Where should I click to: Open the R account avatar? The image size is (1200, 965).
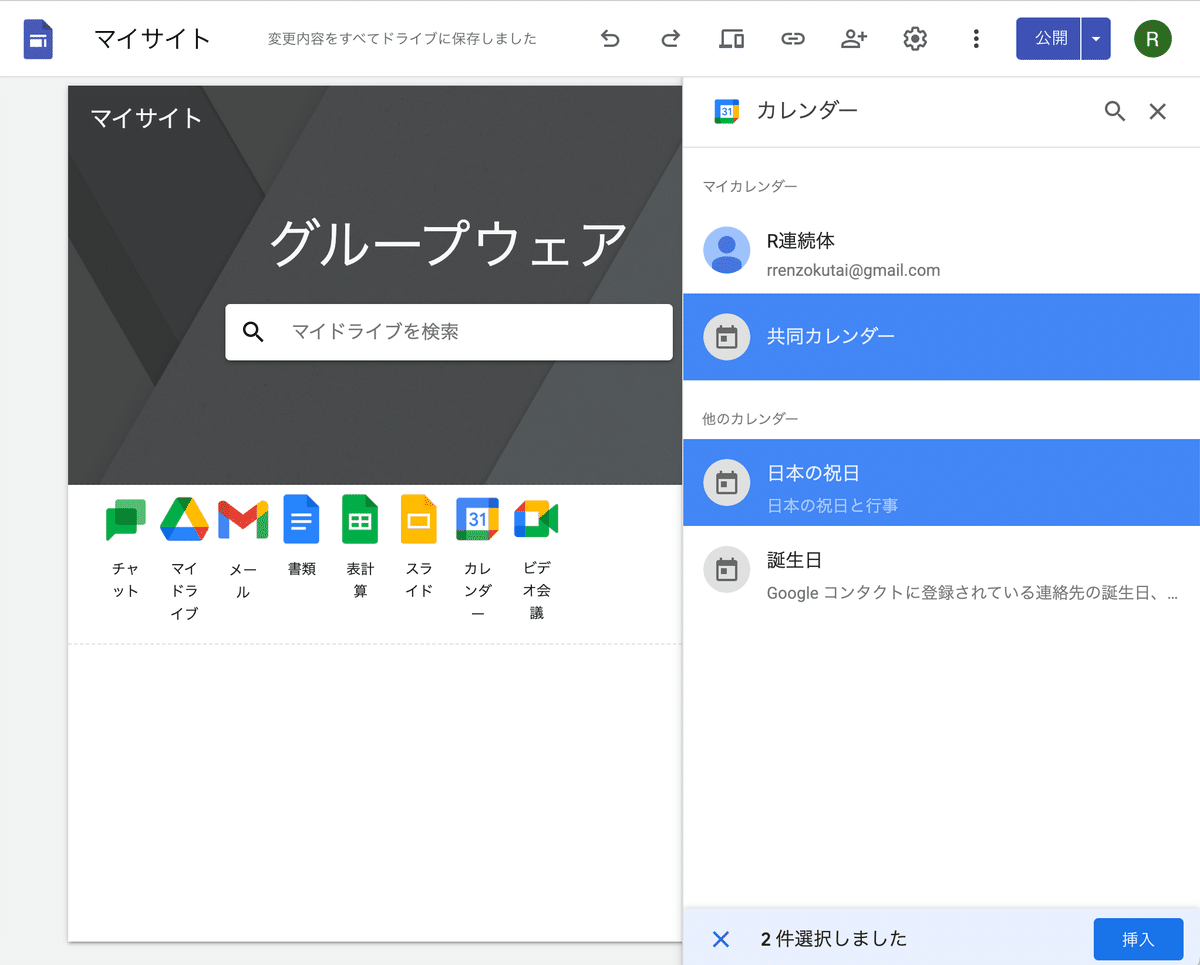1153,39
